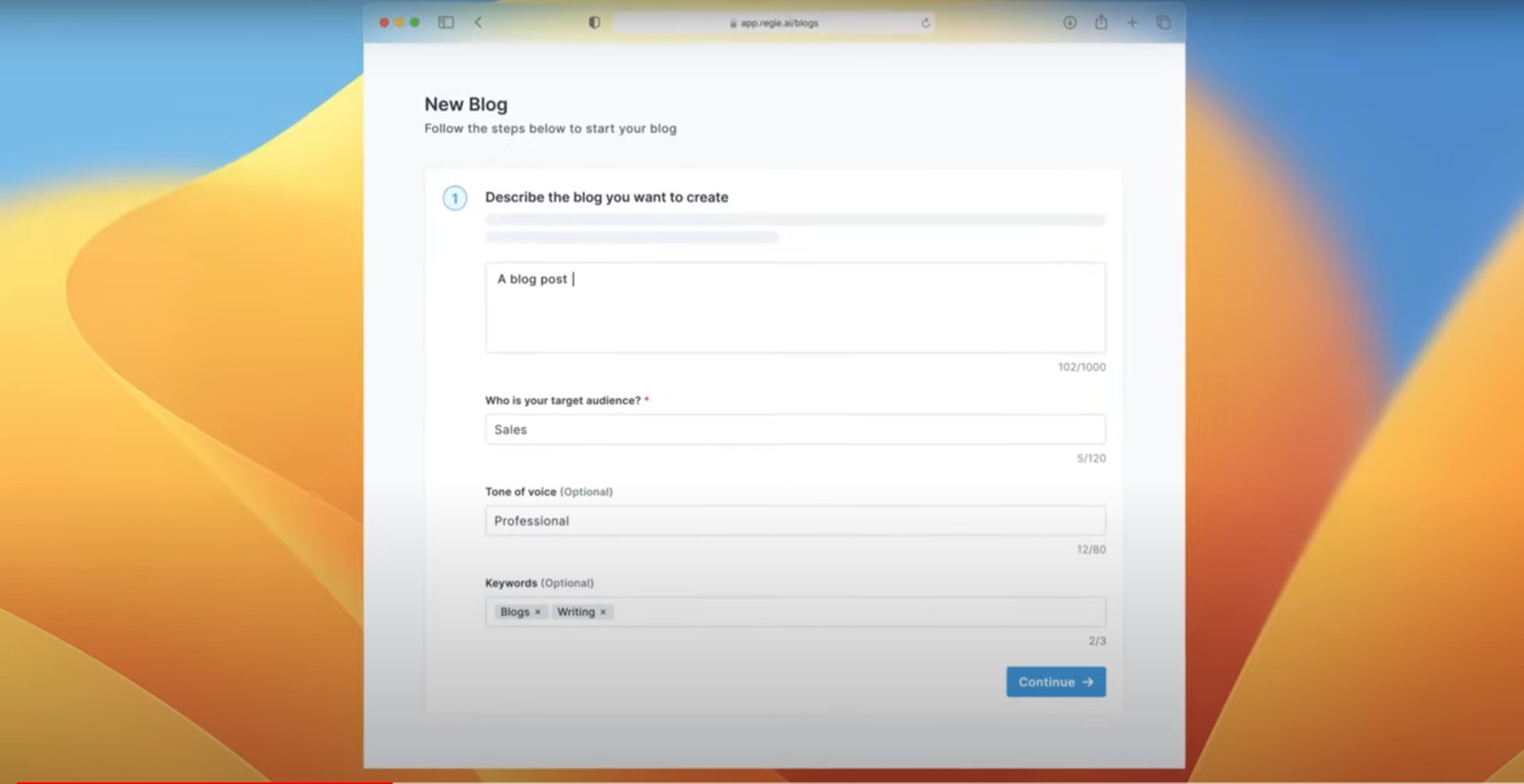The image size is (1524, 784).
Task: Select the app.regie.ai/blogs address bar
Action: tap(775, 23)
